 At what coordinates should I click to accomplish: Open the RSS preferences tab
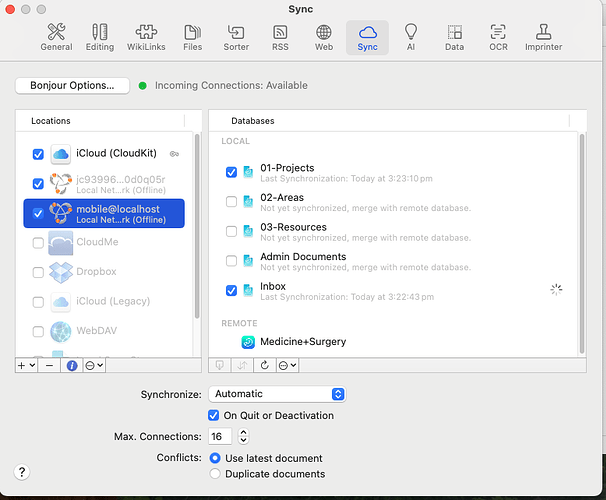pyautogui.click(x=280, y=37)
